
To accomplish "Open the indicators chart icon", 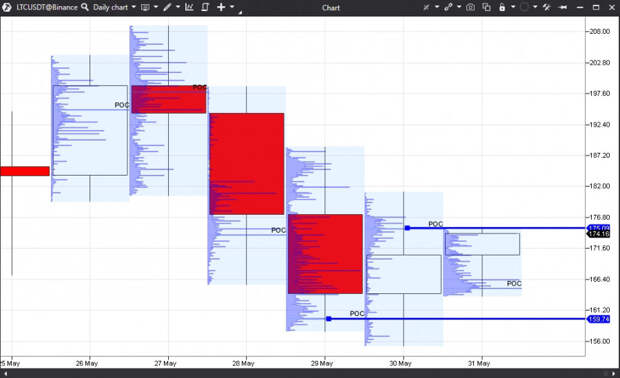I will (189, 7).
